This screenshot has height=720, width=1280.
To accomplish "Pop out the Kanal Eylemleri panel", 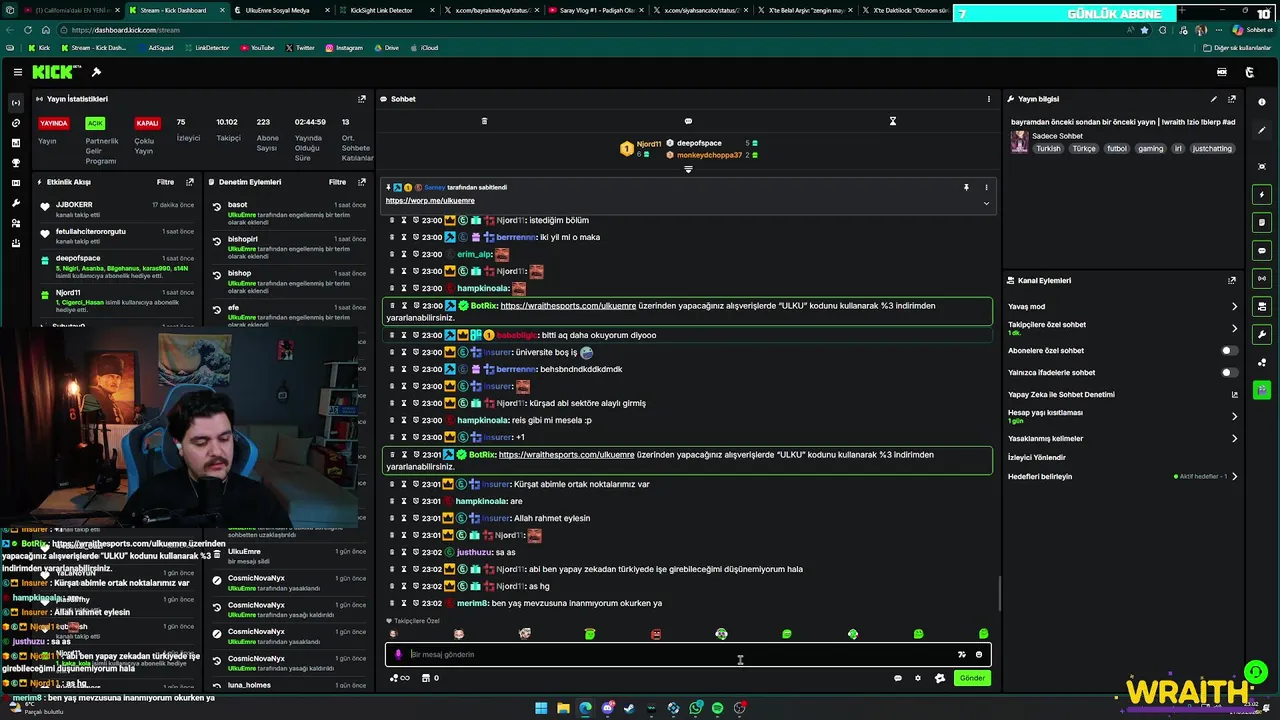I will tap(1232, 281).
